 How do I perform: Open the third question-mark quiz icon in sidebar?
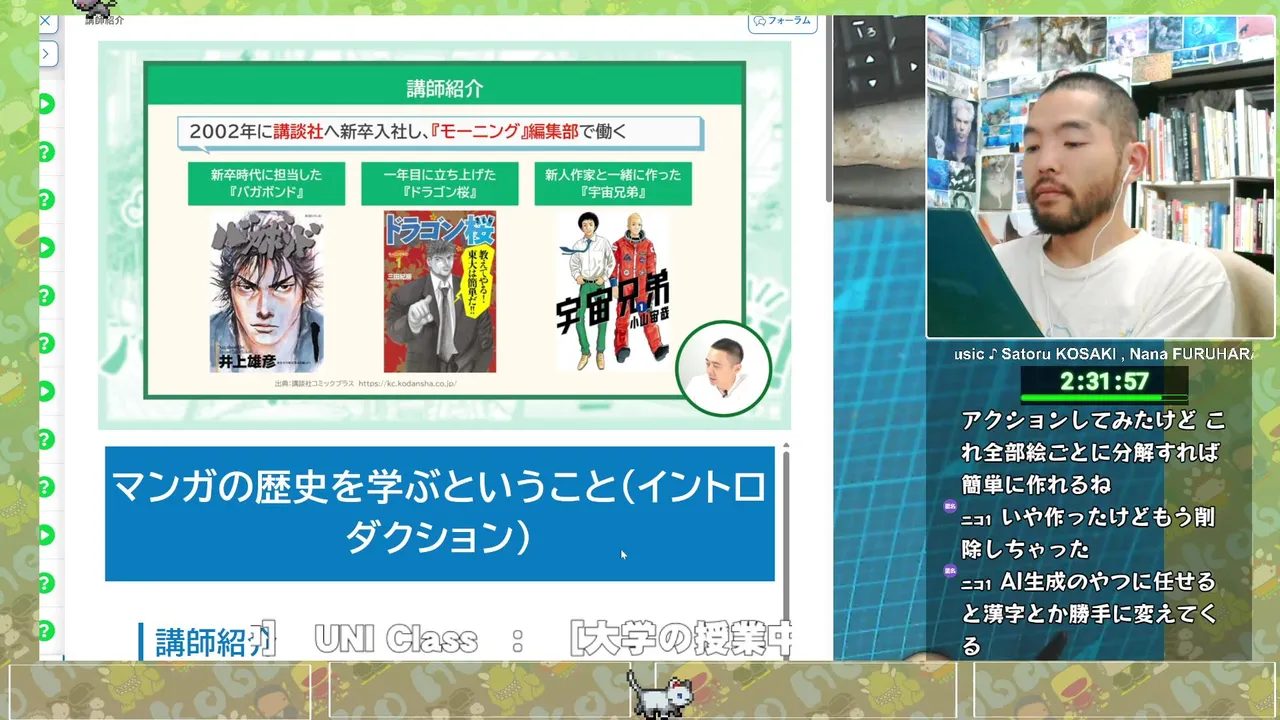click(46, 296)
